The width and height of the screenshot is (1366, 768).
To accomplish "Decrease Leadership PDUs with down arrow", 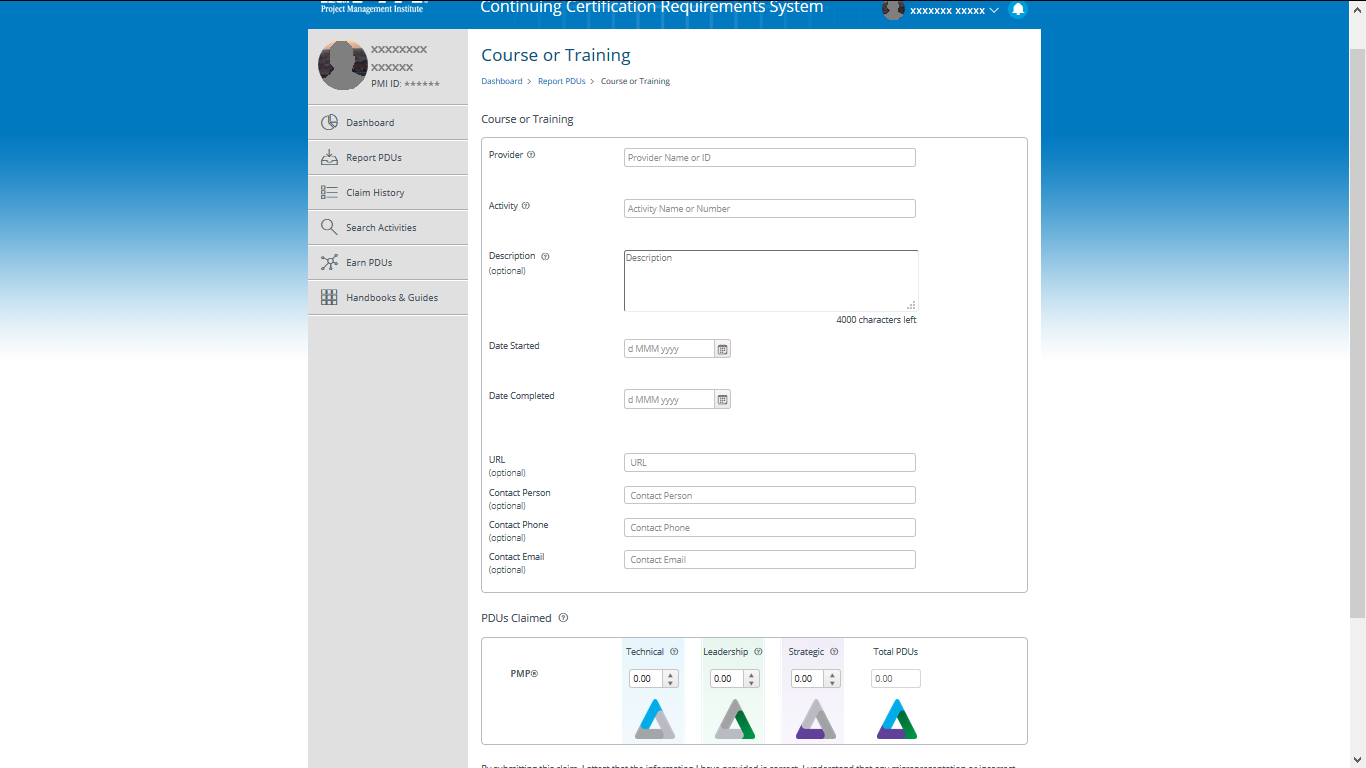I will tap(751, 683).
